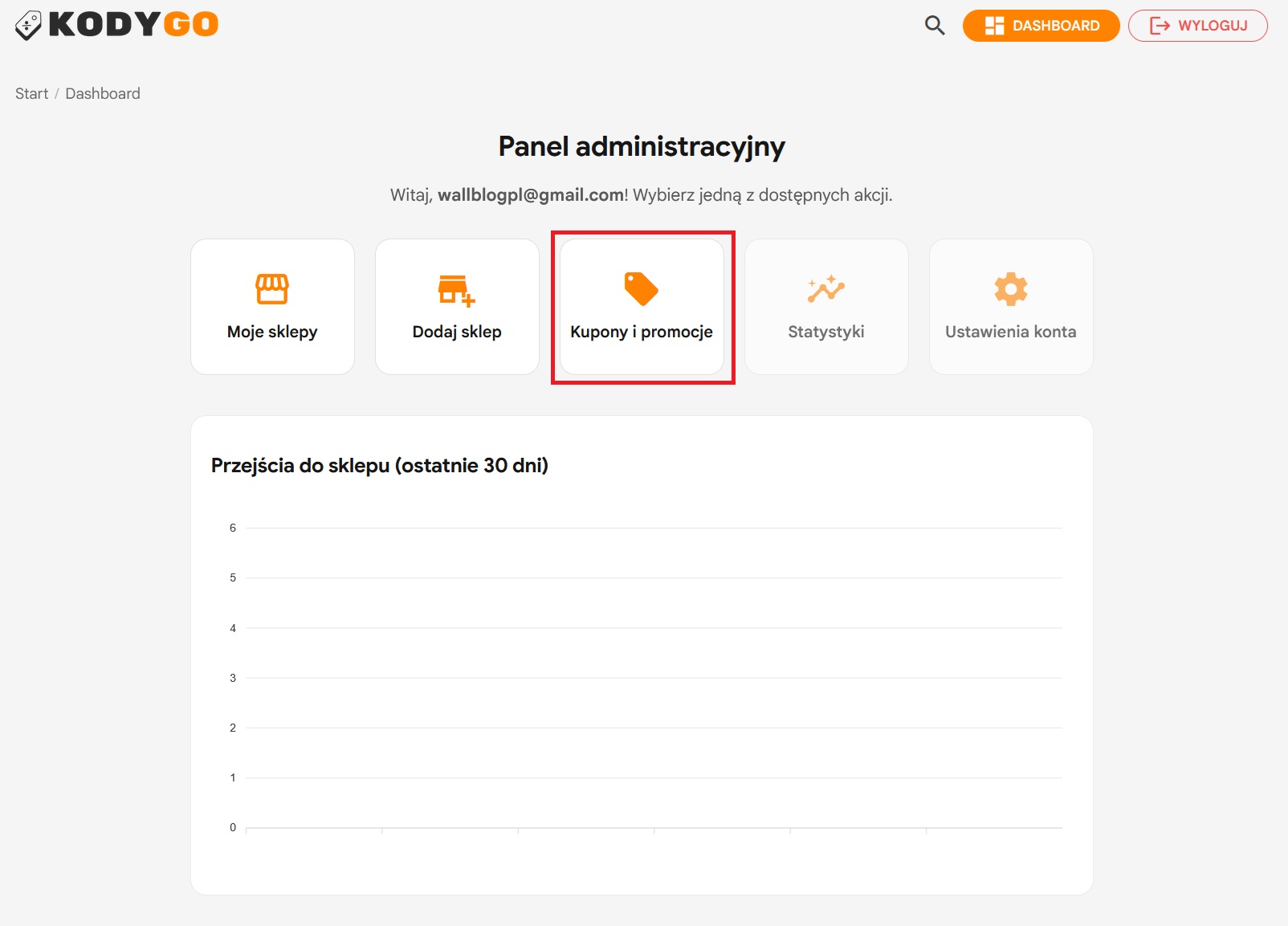The width and height of the screenshot is (1288, 926).
Task: Click the Przejścia do sklepu chart heading
Action: pos(379,466)
